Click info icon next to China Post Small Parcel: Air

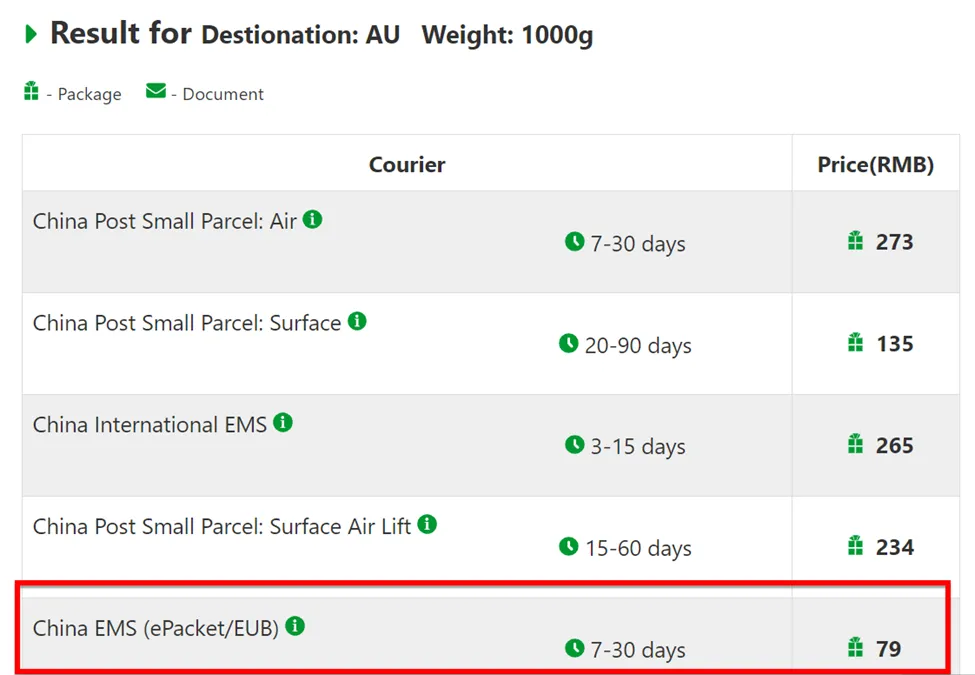point(313,219)
